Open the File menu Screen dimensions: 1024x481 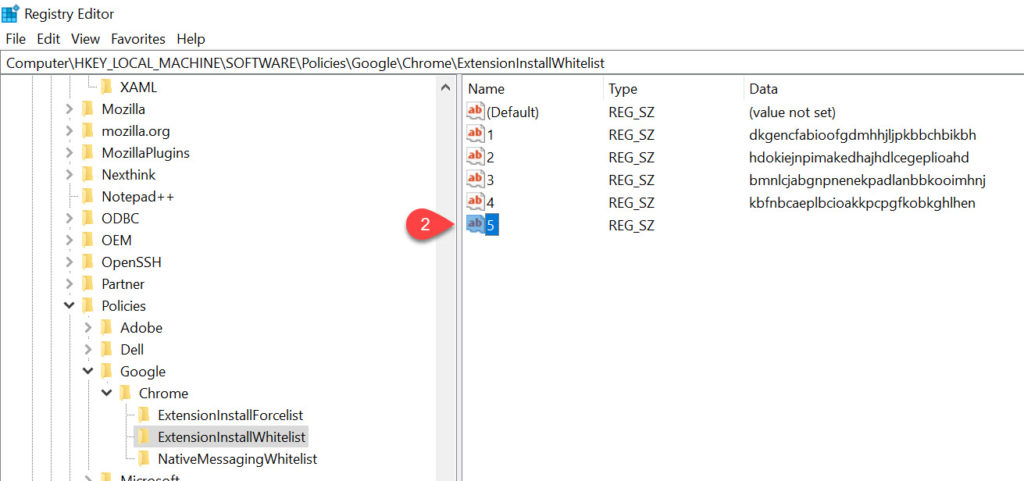point(16,39)
